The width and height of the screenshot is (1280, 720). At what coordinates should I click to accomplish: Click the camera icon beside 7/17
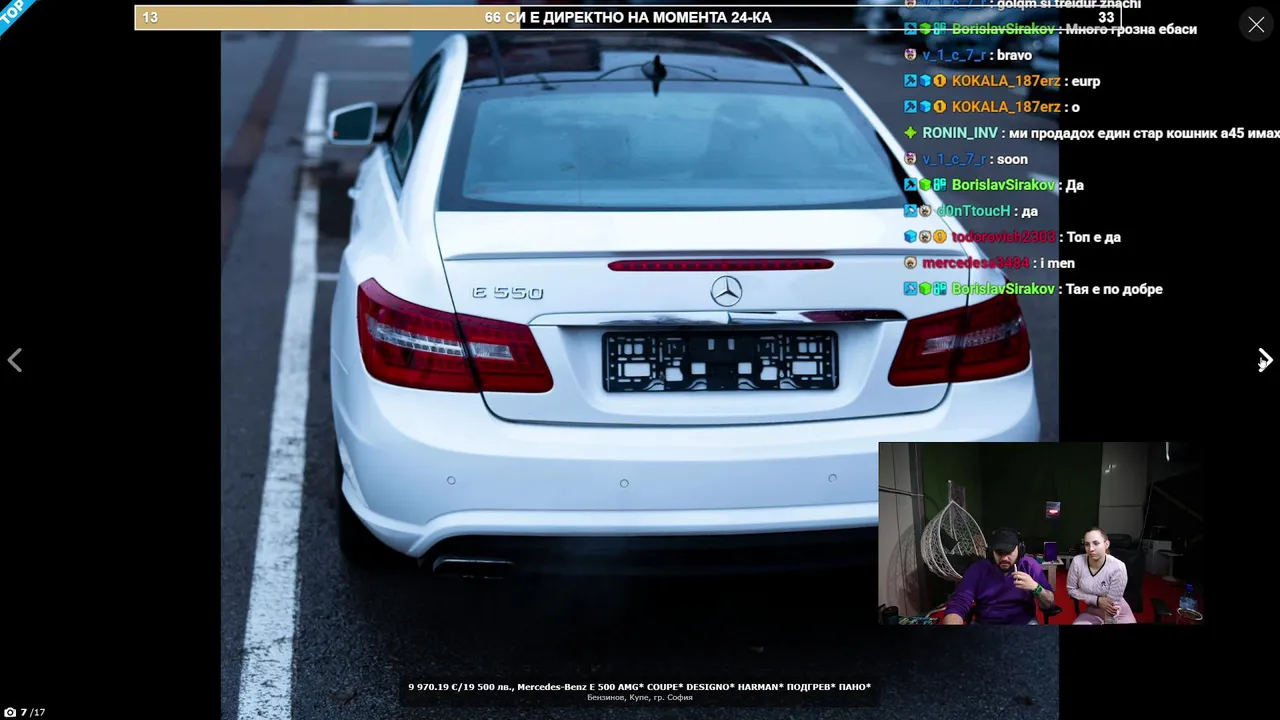click(10, 712)
